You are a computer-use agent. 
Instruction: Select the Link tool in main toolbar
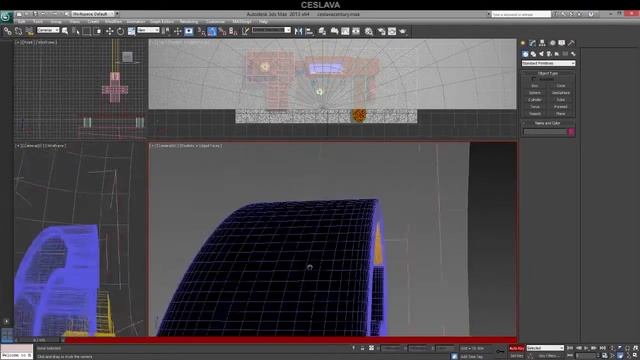[x=7, y=31]
